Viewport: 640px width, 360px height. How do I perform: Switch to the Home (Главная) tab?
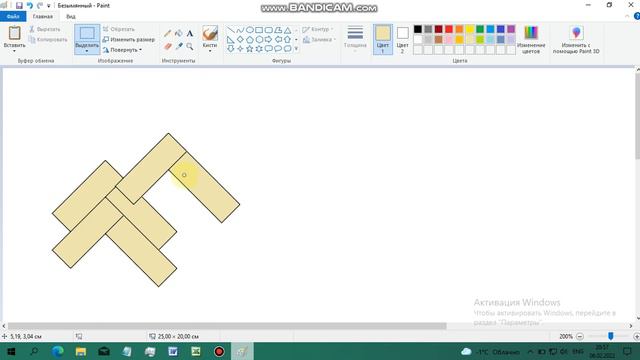[x=43, y=16]
